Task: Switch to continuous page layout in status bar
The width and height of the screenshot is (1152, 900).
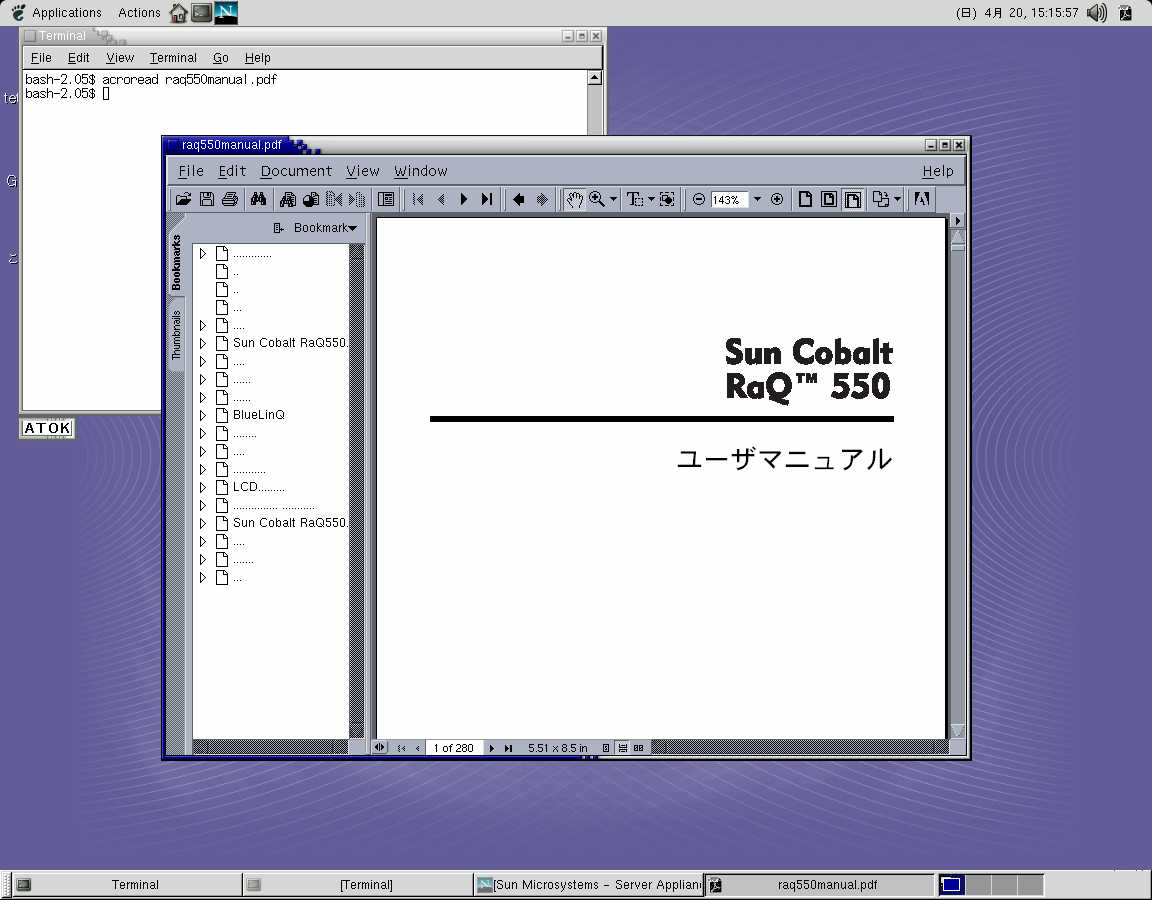Action: [623, 748]
